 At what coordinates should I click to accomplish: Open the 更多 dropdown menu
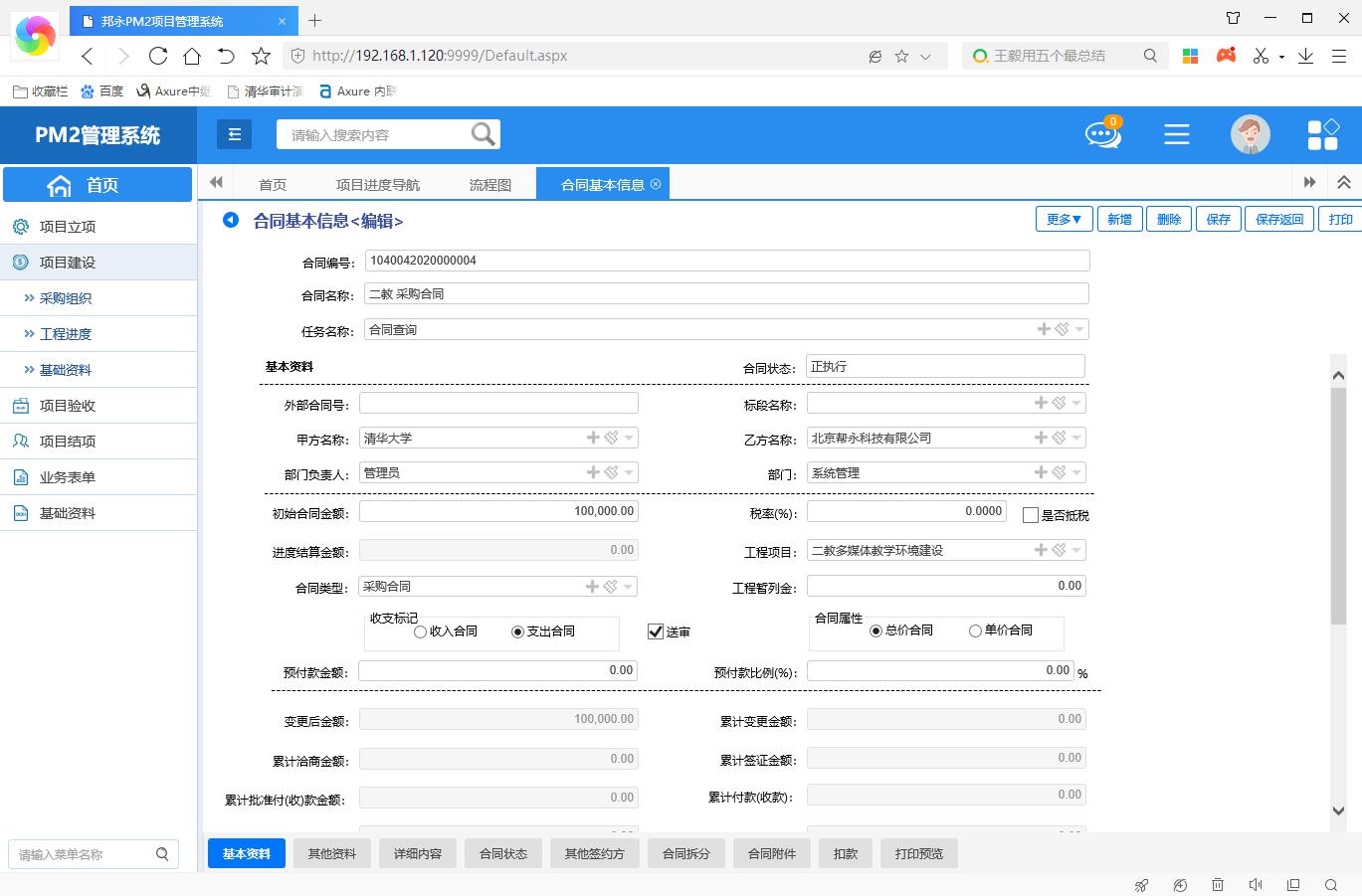[x=1064, y=219]
